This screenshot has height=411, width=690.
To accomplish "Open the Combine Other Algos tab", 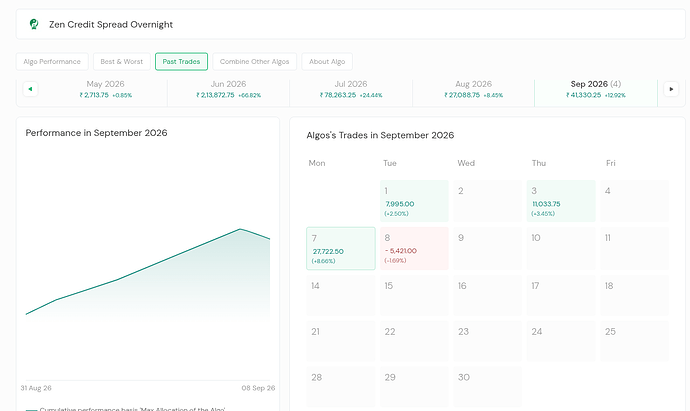I will tap(254, 62).
